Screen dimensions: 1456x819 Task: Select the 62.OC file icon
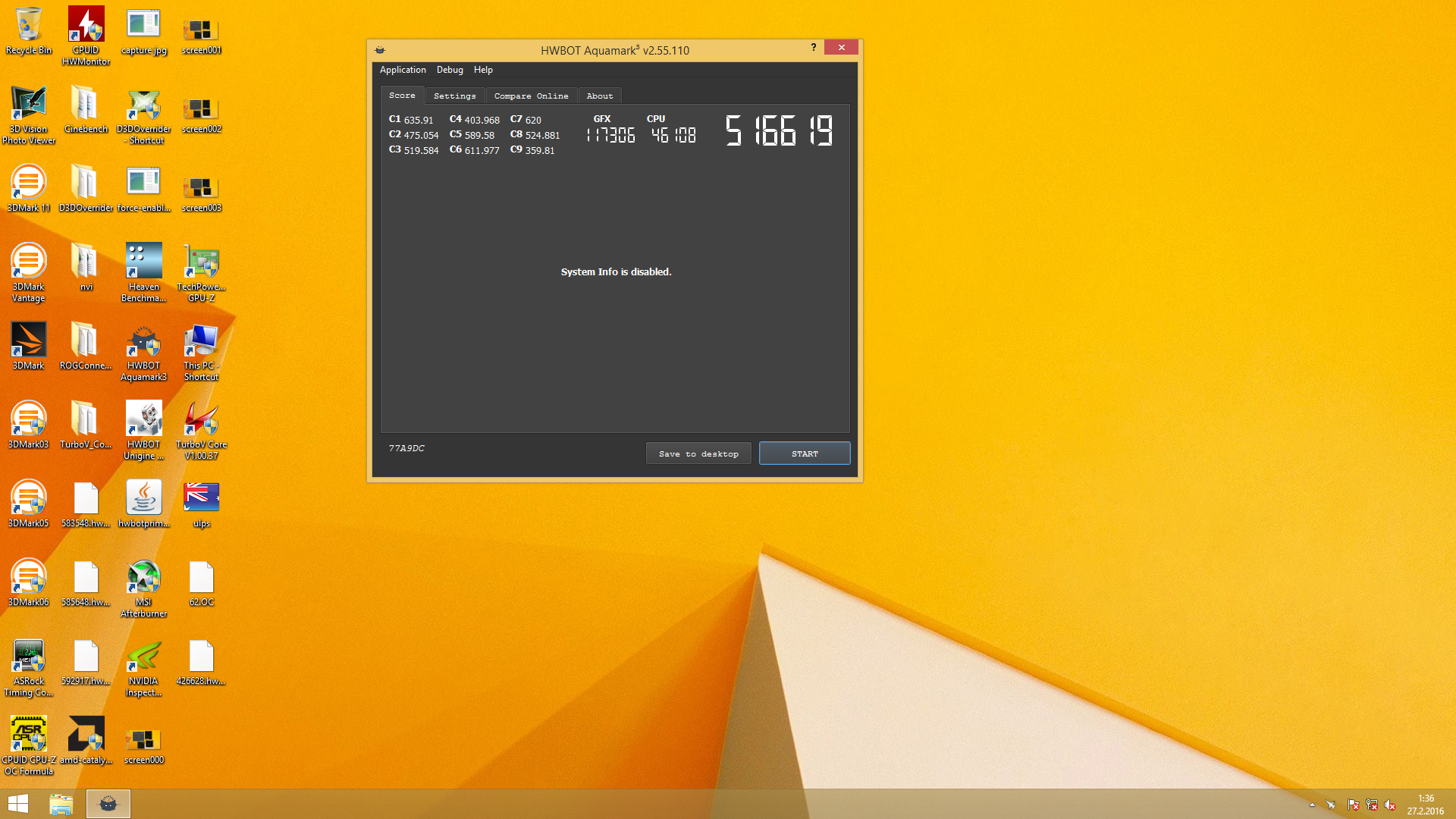click(x=201, y=583)
